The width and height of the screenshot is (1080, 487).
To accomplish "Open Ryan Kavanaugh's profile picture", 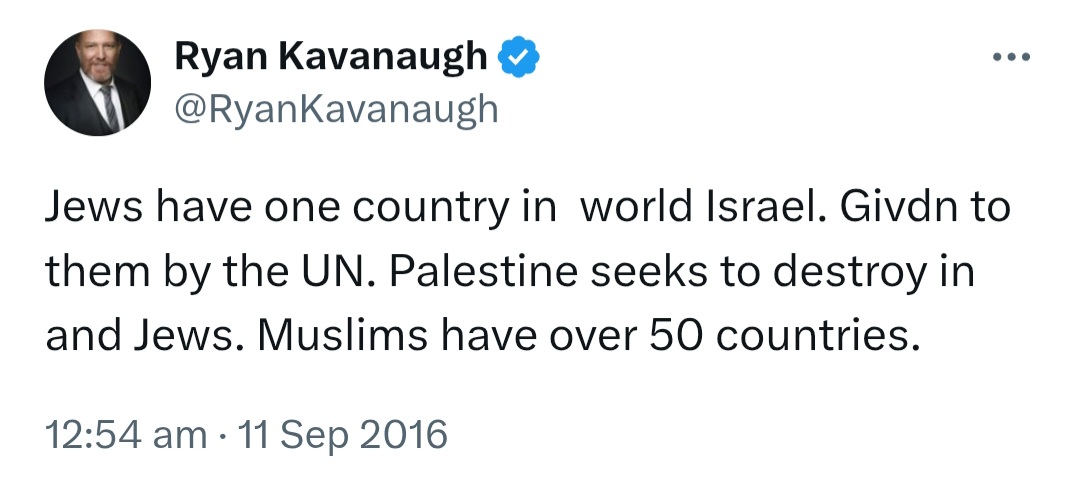I will pos(97,83).
